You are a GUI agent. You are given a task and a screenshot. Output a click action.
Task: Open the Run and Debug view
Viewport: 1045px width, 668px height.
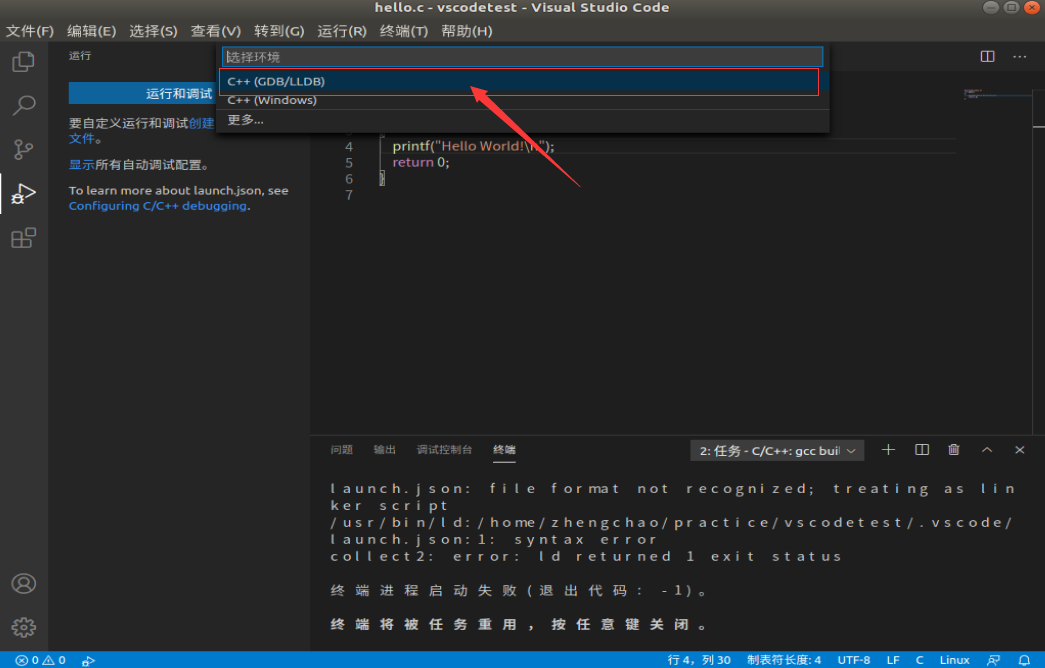tap(23, 194)
